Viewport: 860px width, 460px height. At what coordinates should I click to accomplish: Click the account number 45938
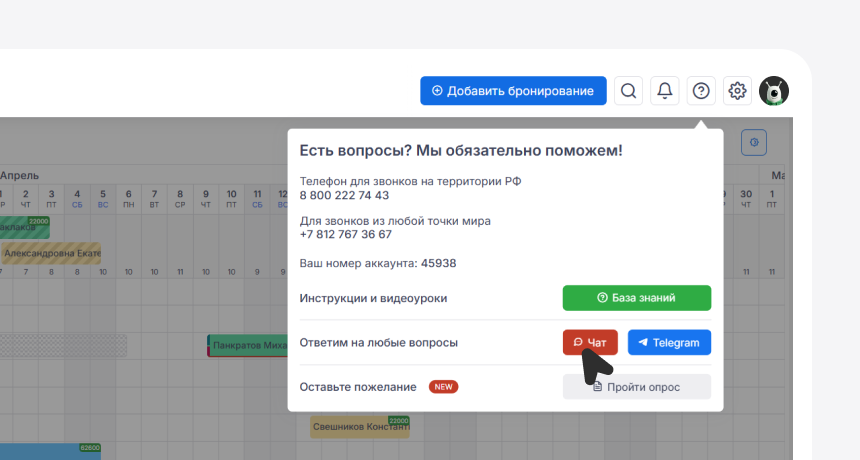click(438, 263)
